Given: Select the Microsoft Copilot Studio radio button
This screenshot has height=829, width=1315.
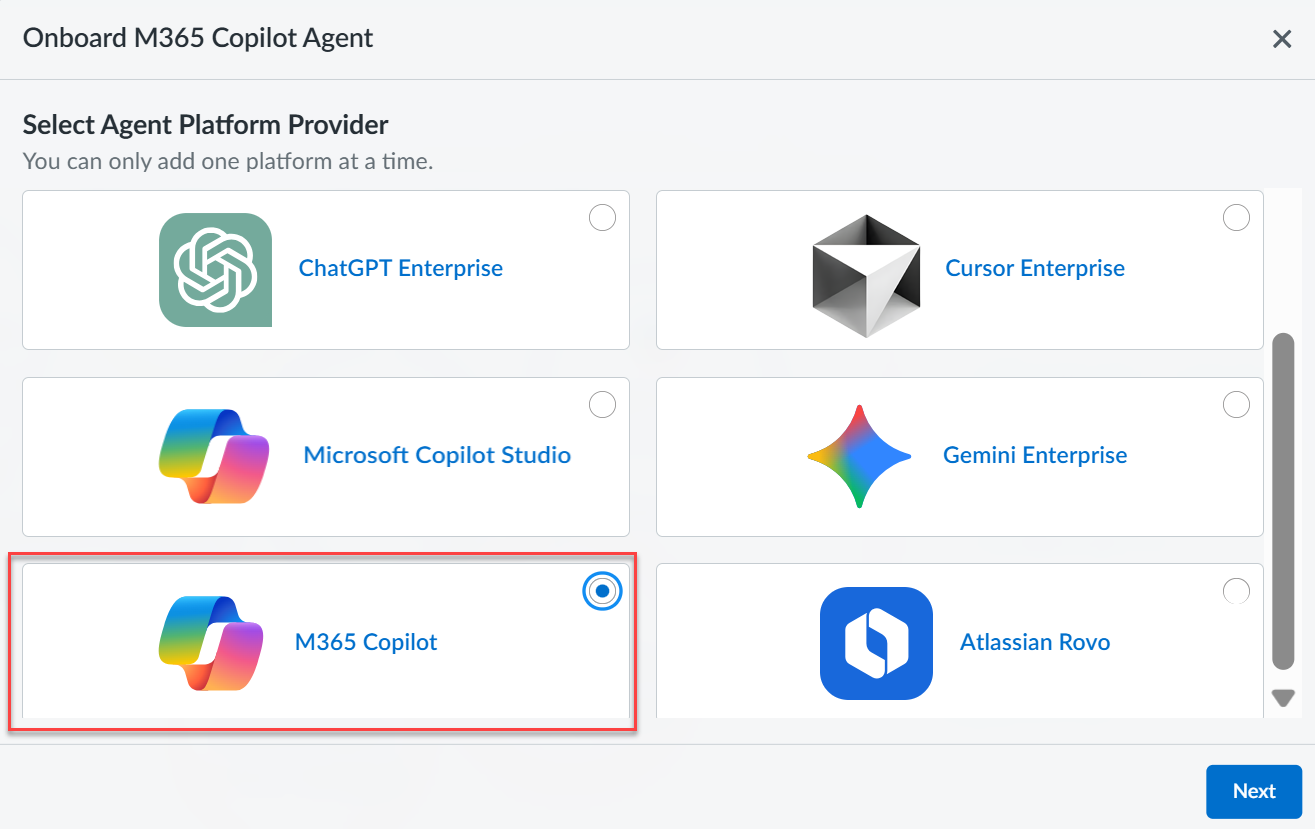Looking at the screenshot, I should click(603, 405).
